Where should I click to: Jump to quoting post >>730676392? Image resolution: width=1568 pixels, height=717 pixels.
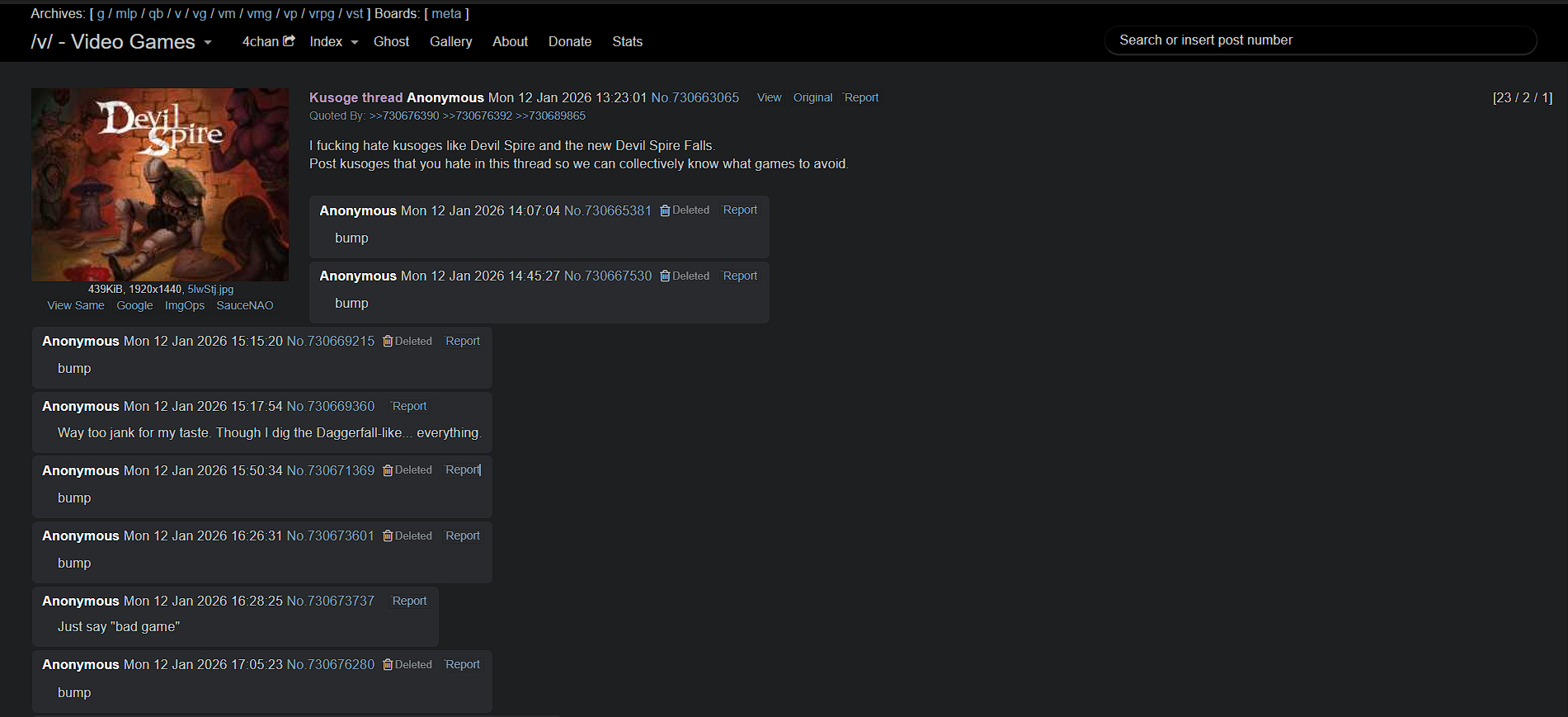478,116
